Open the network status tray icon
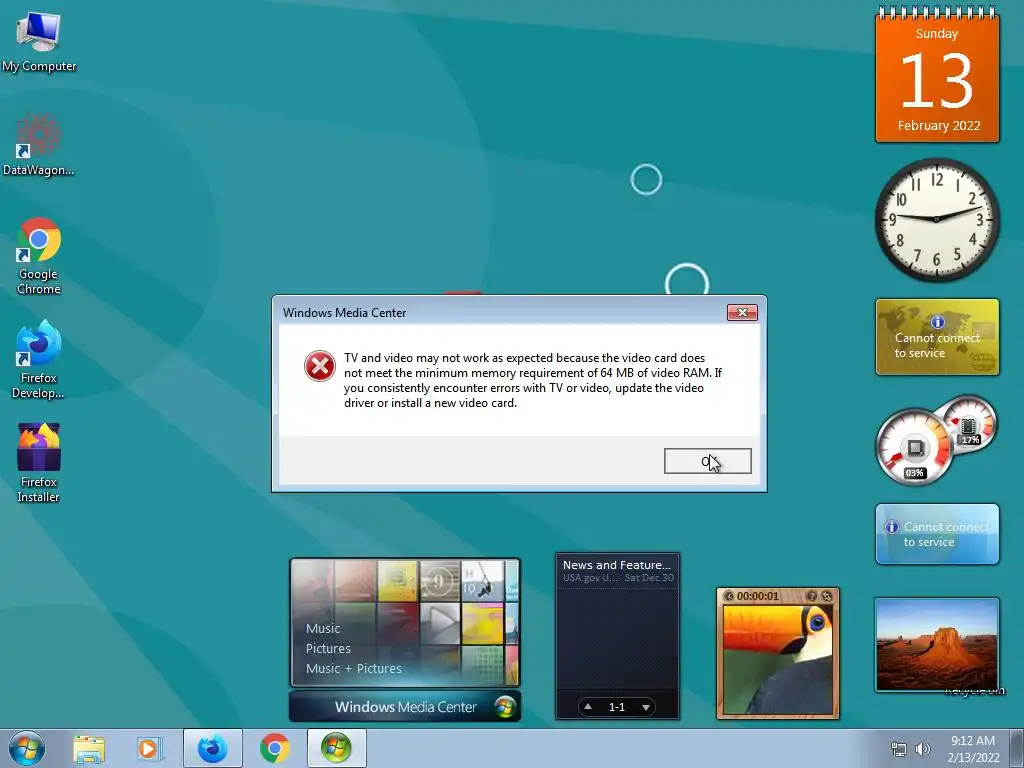The width and height of the screenshot is (1024, 768). (x=899, y=749)
